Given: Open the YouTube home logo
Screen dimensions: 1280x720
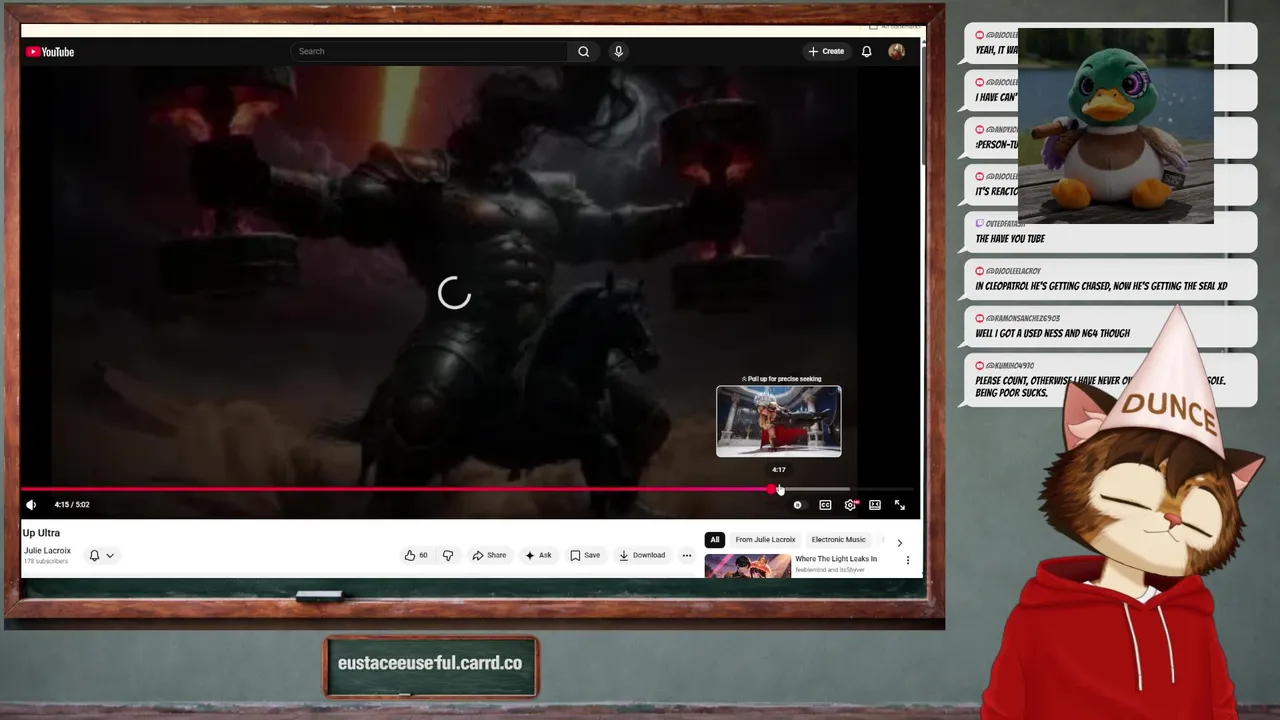Looking at the screenshot, I should coord(50,52).
